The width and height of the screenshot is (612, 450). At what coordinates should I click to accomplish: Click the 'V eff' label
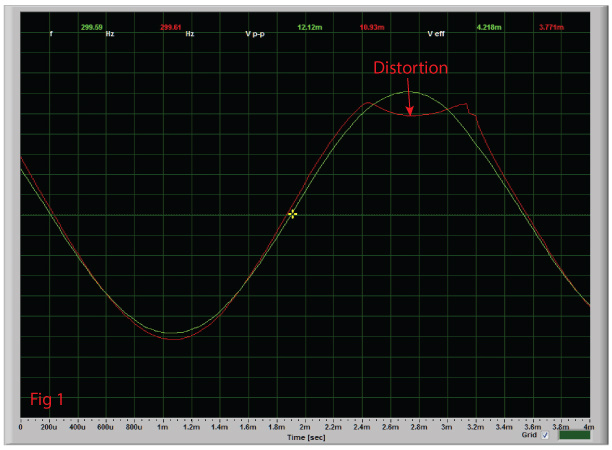[436, 34]
